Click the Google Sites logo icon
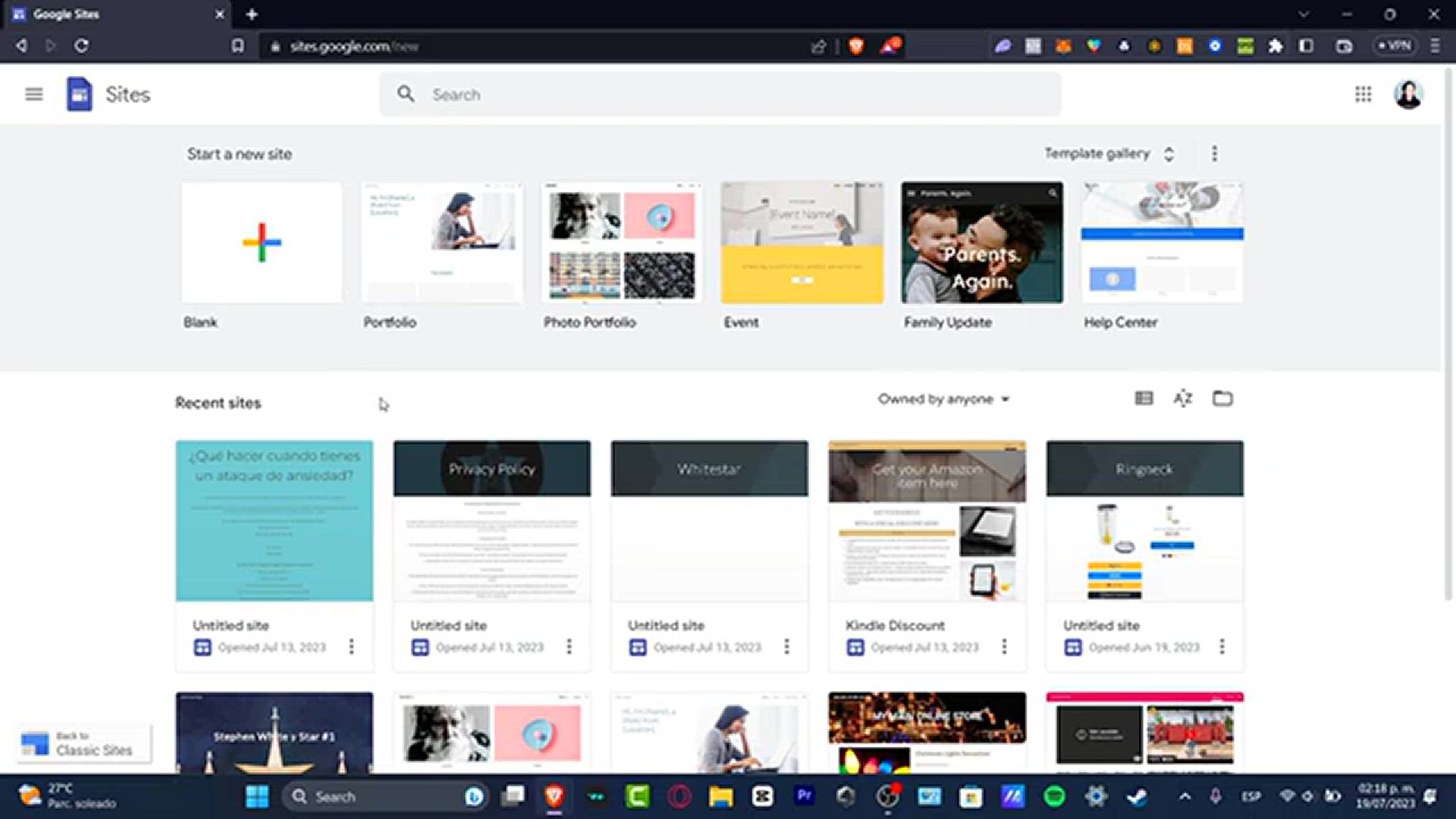This screenshot has width=1456, height=819. [79, 94]
